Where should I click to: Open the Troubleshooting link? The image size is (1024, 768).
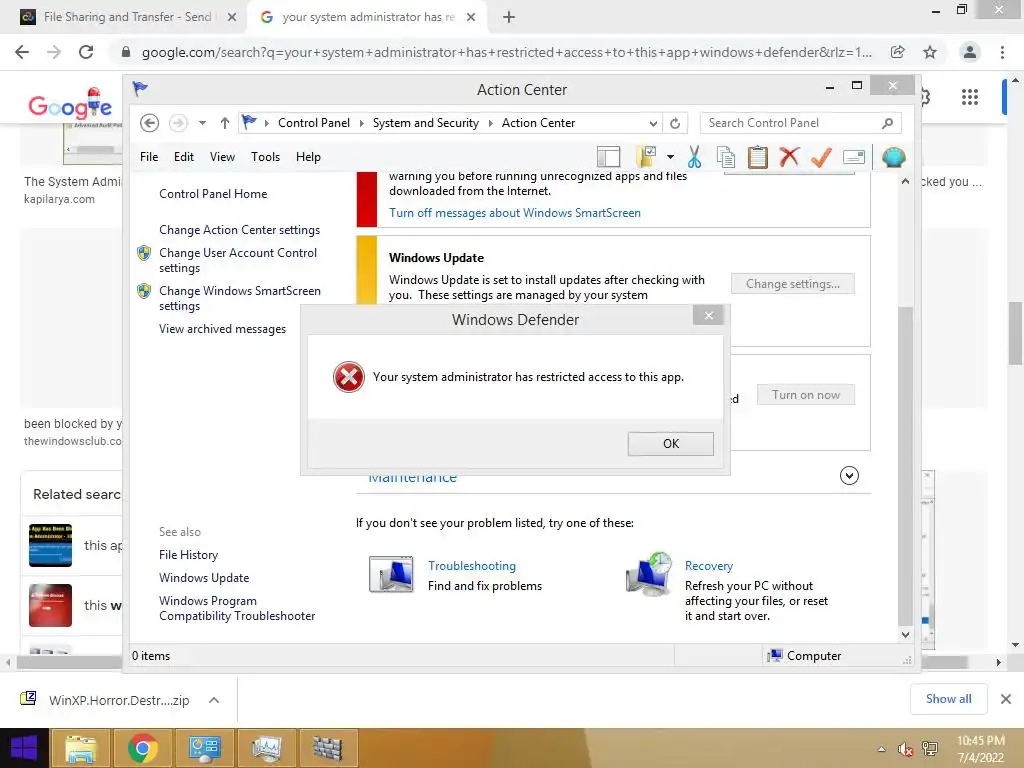click(x=472, y=566)
